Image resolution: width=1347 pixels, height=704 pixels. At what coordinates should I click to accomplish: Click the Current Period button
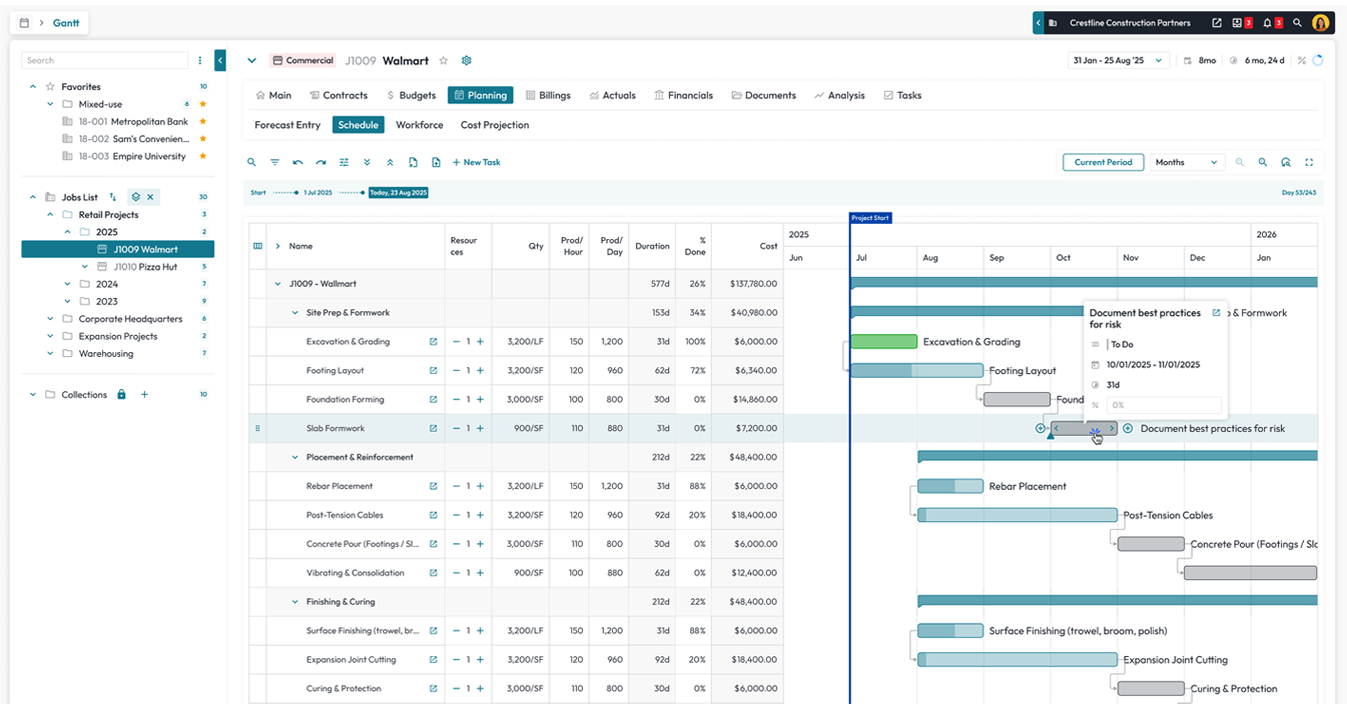pos(1103,162)
